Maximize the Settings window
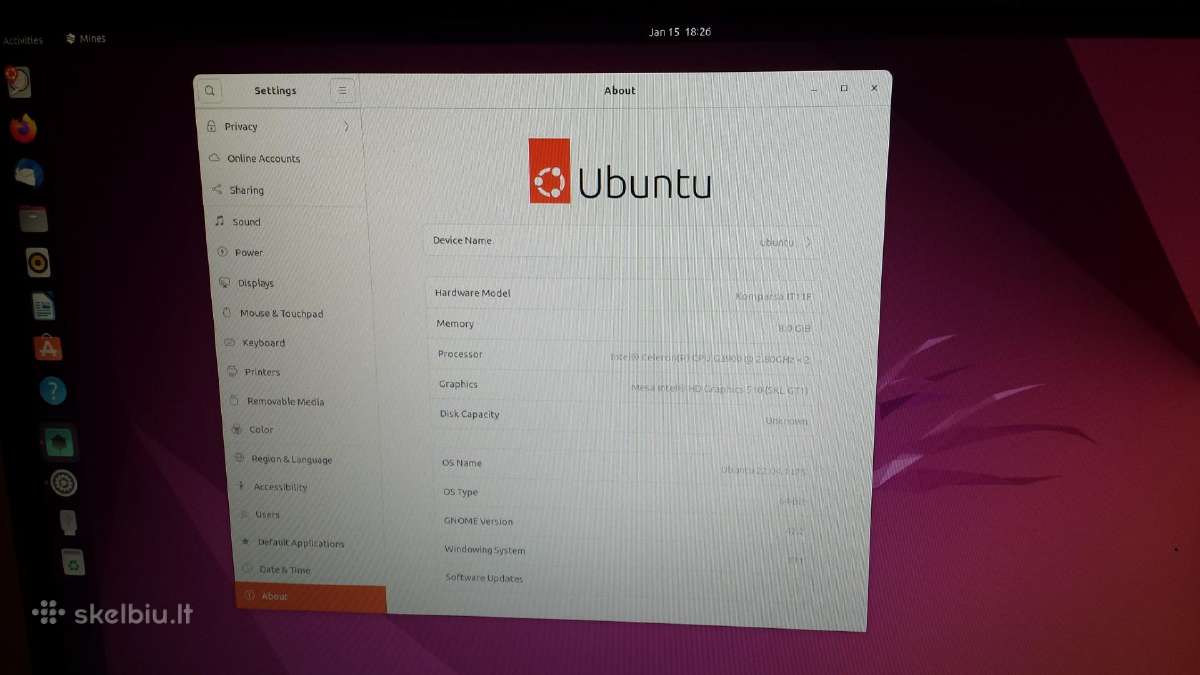 tap(844, 88)
